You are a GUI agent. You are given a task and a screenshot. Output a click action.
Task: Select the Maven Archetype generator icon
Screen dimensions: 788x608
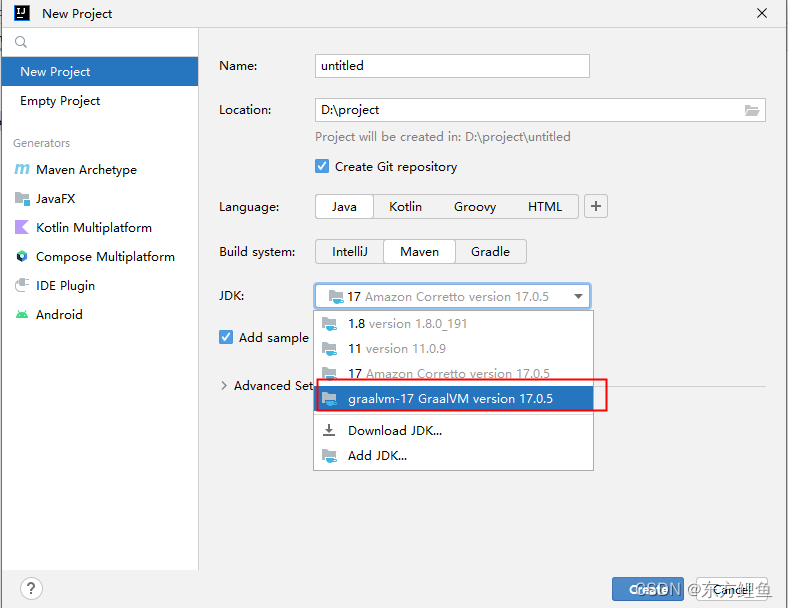coord(22,169)
